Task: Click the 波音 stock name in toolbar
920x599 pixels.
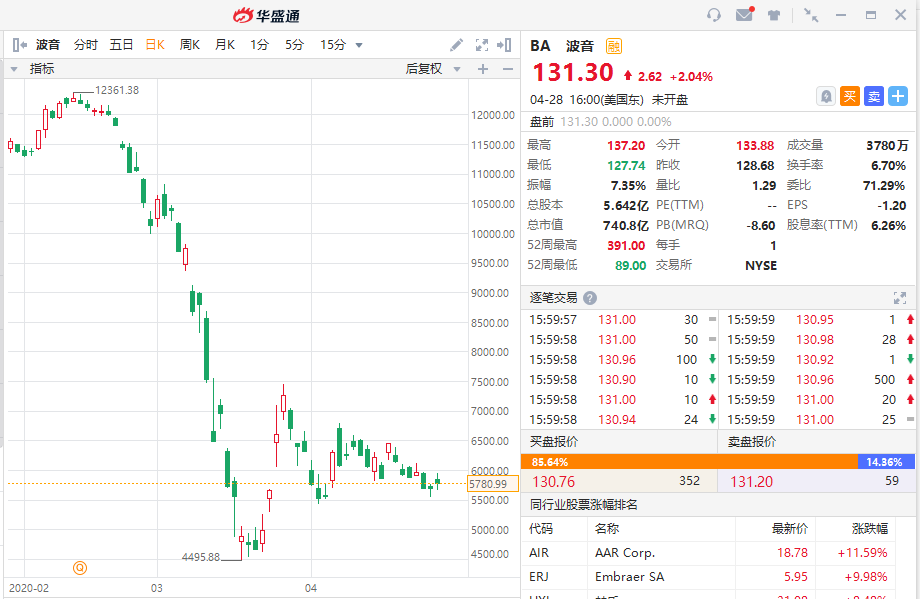Action: point(48,45)
